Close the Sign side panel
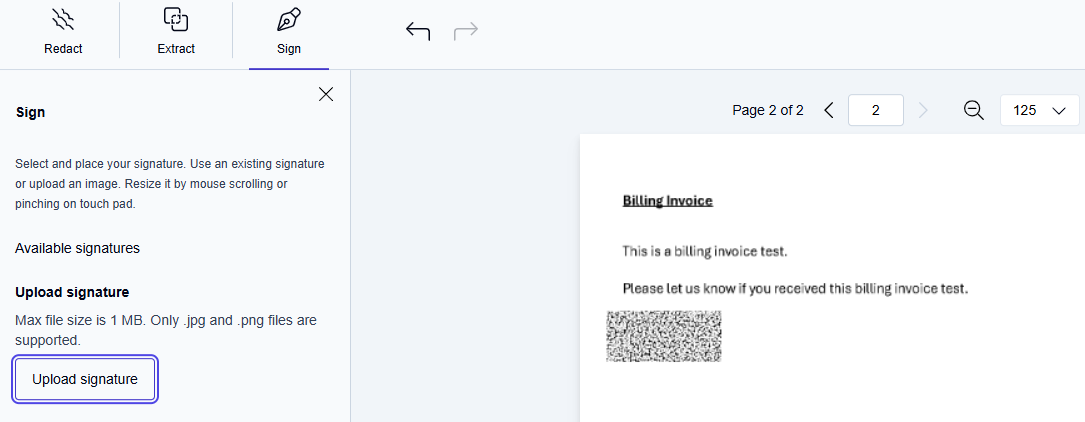 [326, 94]
